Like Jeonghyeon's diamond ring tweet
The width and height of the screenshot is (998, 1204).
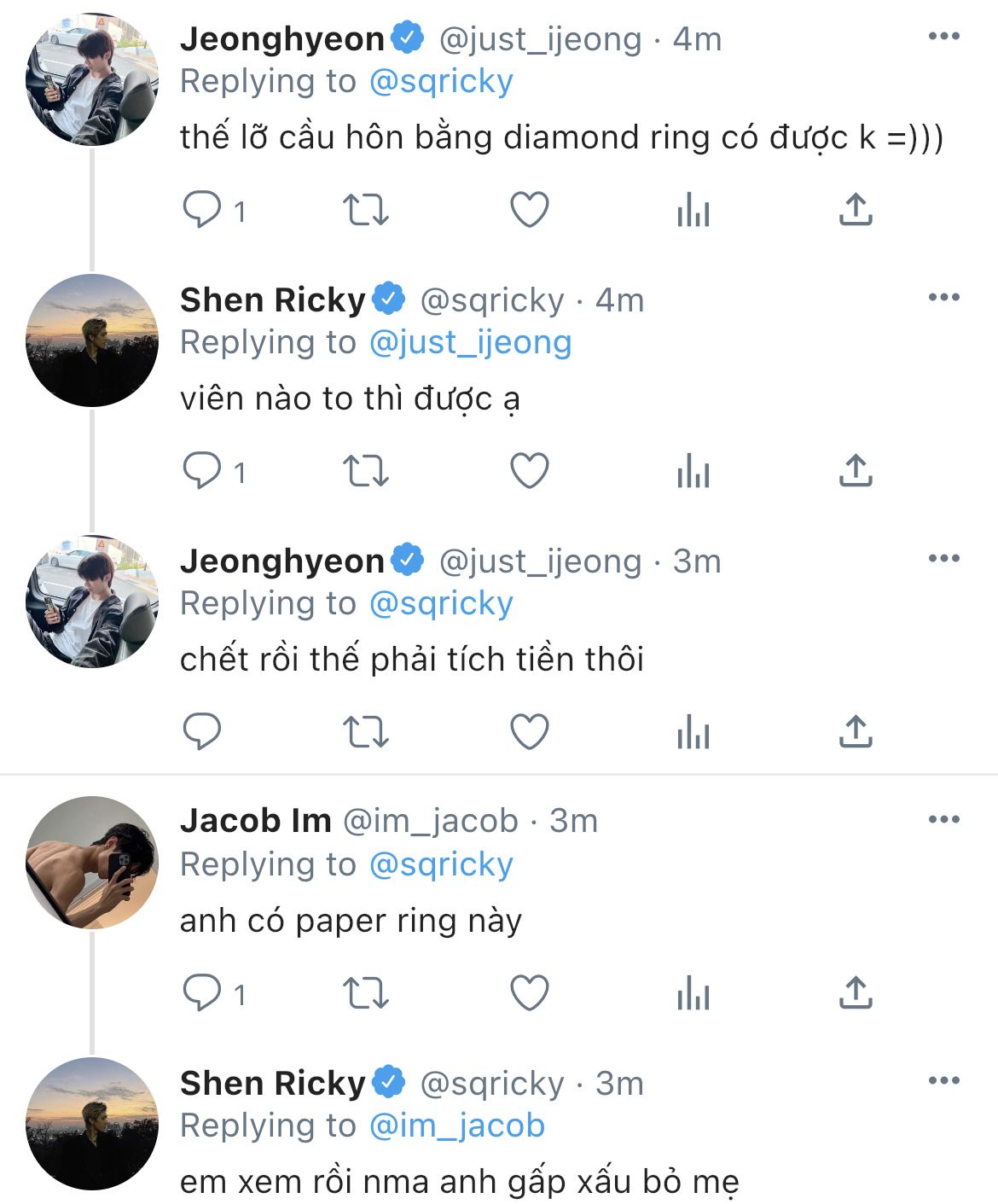pyautogui.click(x=529, y=210)
